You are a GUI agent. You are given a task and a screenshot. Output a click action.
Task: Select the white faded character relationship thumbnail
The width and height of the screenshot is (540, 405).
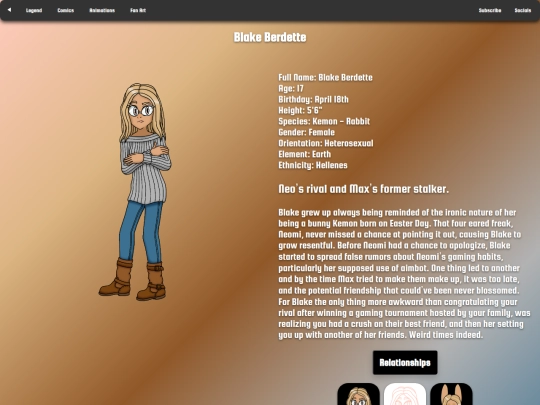(x=405, y=394)
